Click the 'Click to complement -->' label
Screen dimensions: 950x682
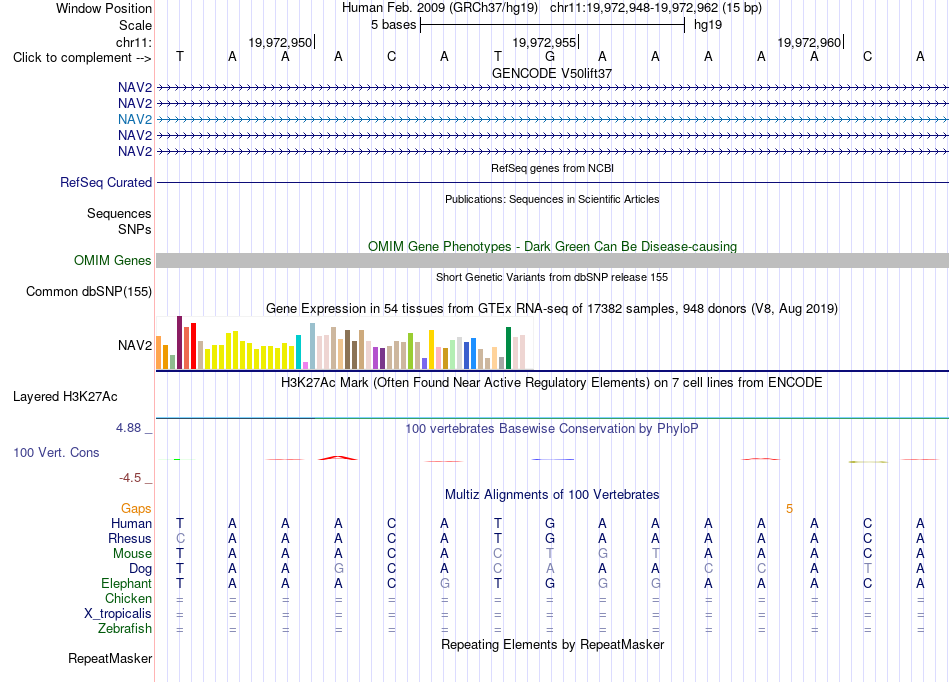(82, 58)
